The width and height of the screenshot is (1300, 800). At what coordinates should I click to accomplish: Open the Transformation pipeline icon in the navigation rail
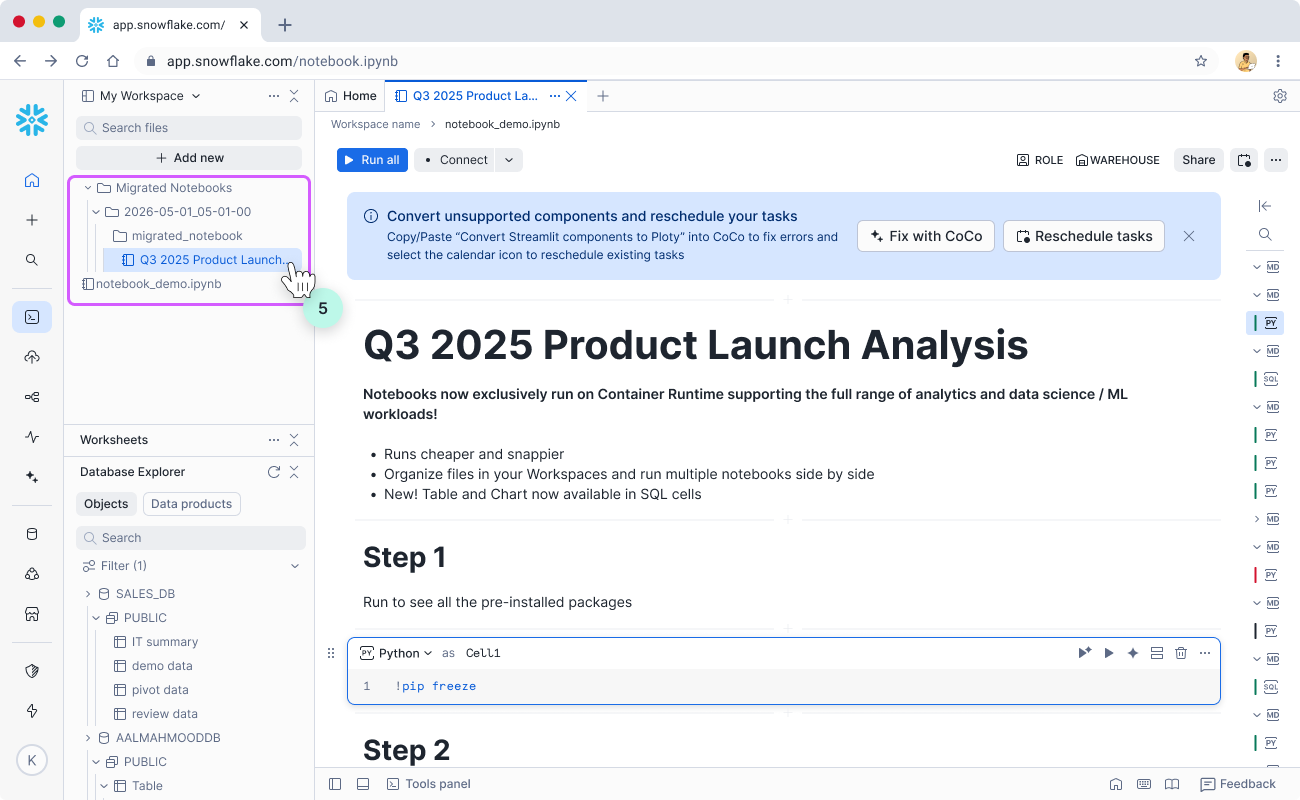[x=32, y=397]
